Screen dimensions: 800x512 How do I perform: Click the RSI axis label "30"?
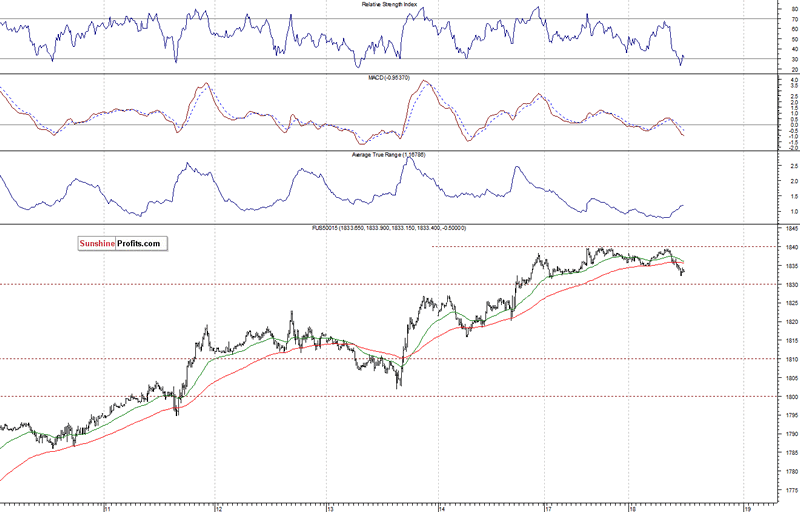pyautogui.click(x=795, y=59)
